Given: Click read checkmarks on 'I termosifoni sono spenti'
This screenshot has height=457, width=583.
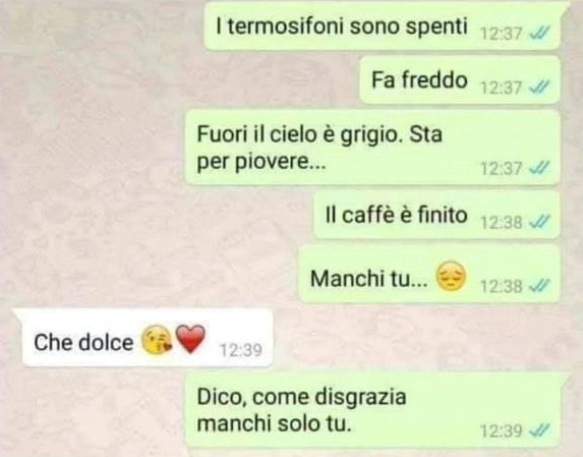Looking at the screenshot, I should (x=539, y=34).
